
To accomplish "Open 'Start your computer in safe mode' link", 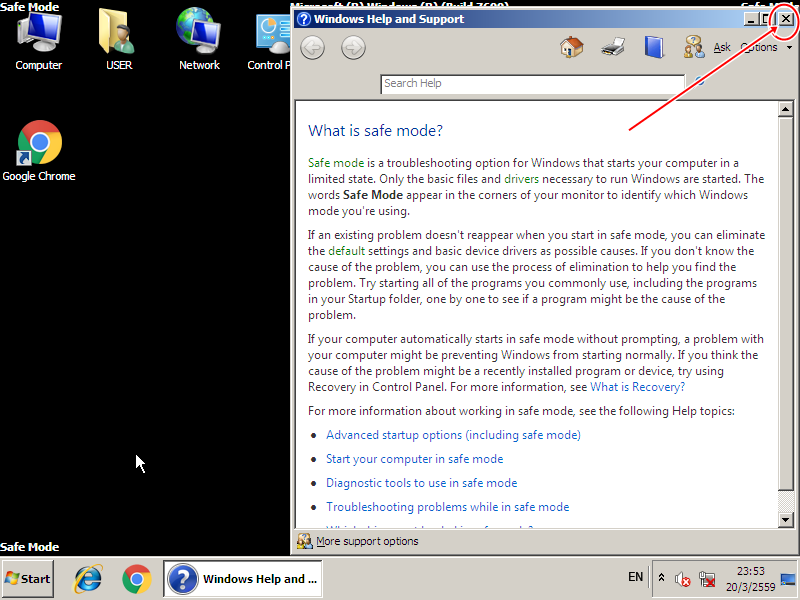I will [x=414, y=459].
